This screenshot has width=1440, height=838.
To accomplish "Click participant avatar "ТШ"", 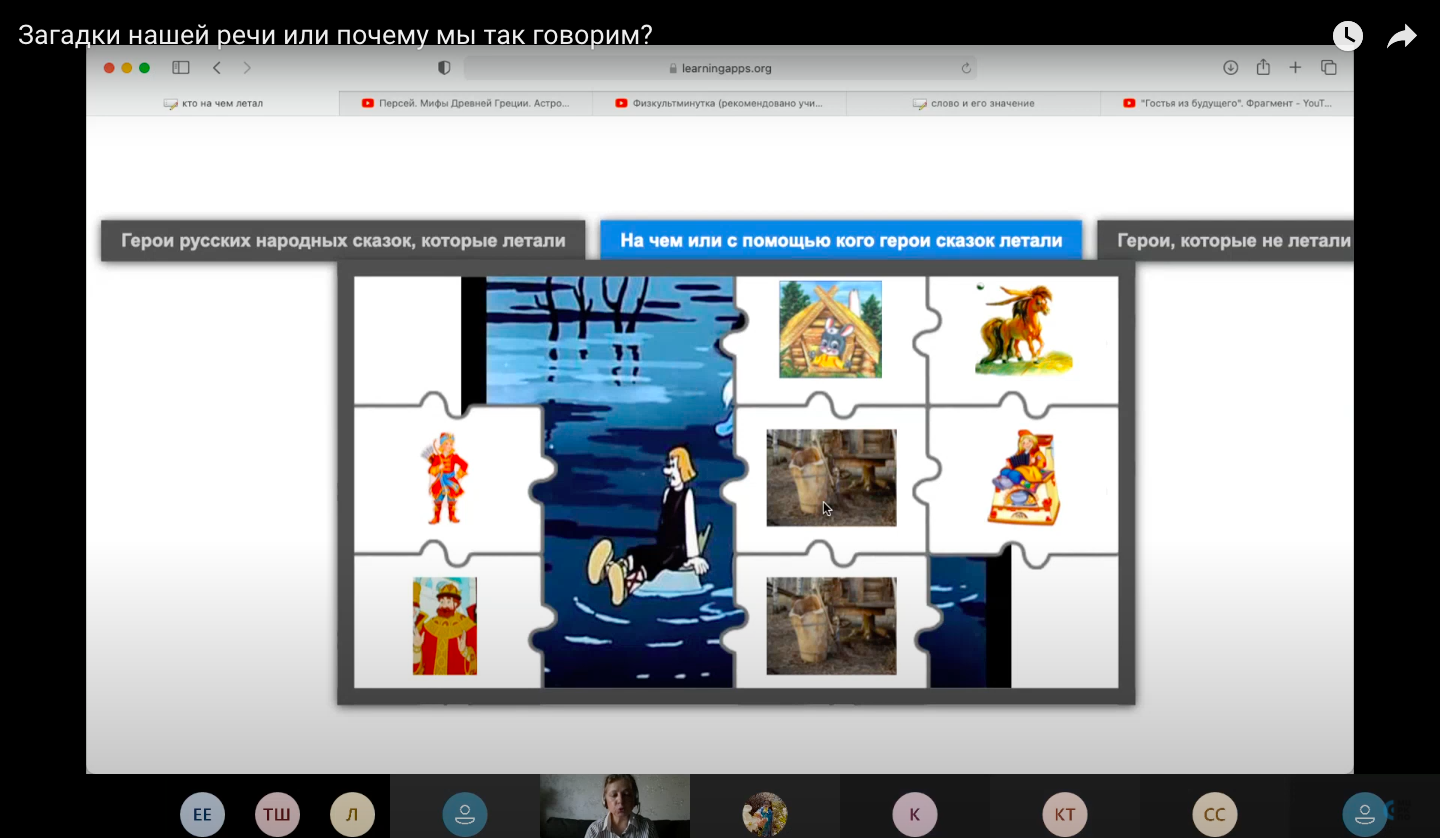I will pyautogui.click(x=277, y=814).
